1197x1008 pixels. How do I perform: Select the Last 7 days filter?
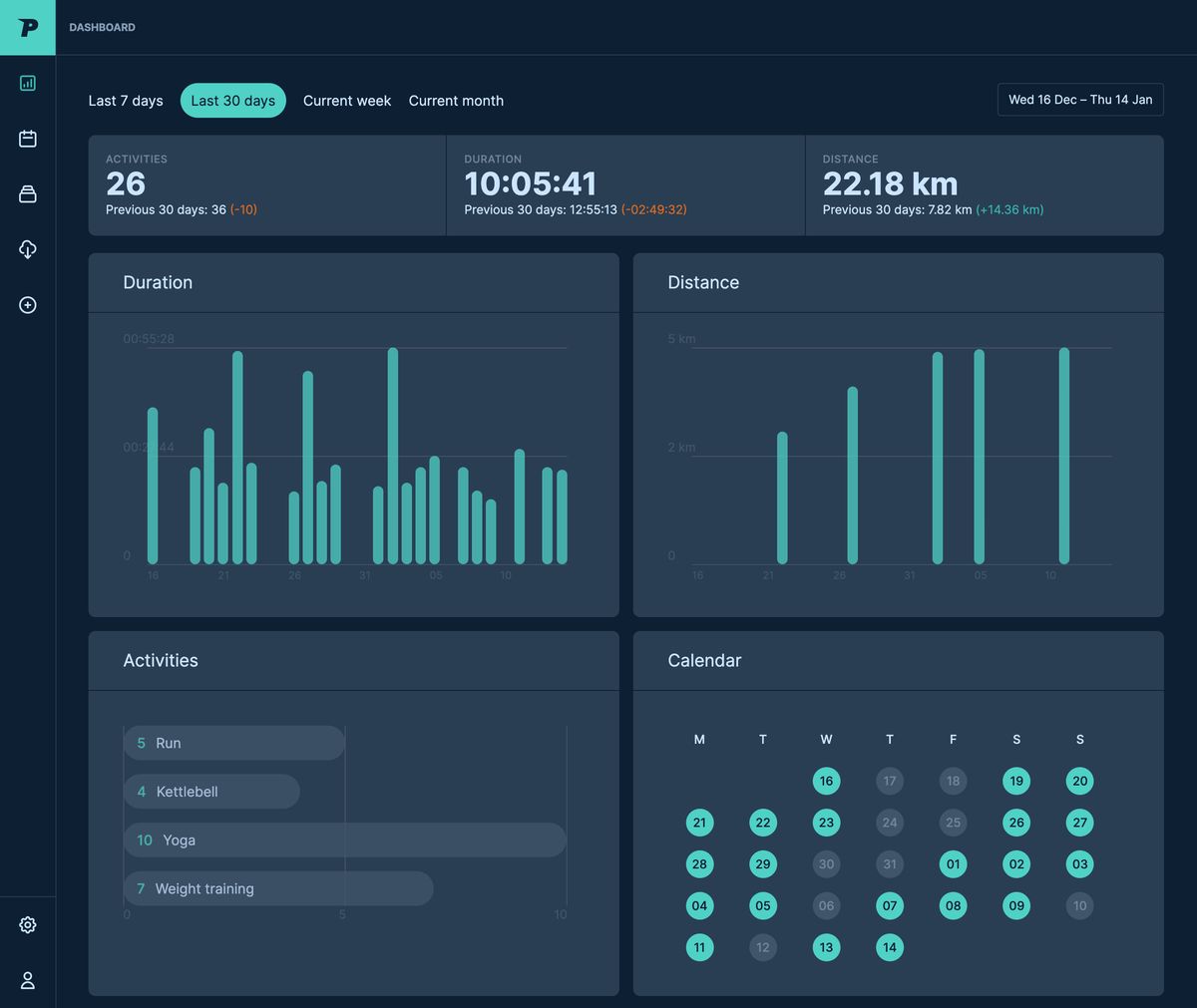[126, 101]
